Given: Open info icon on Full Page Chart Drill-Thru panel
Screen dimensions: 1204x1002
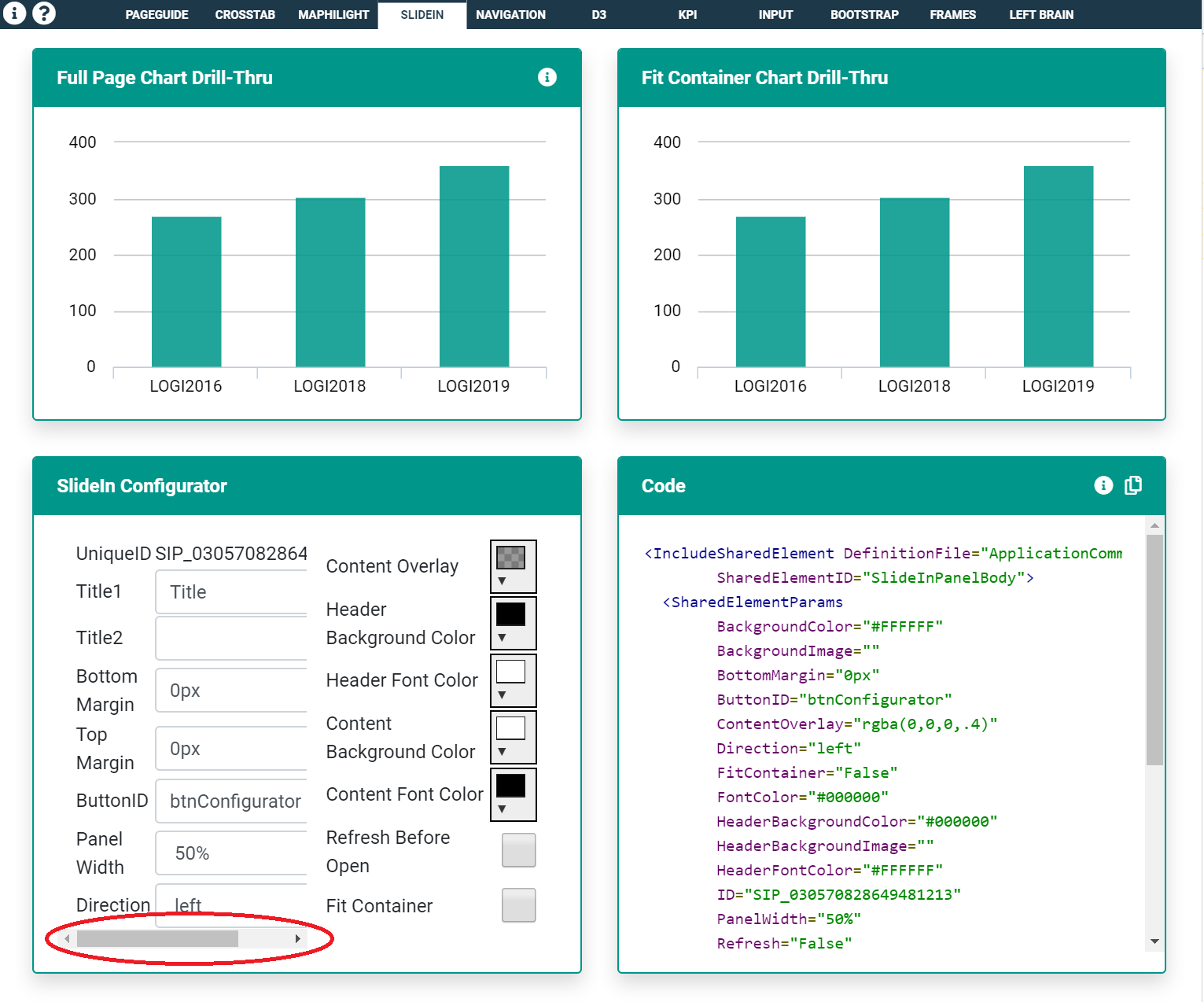Looking at the screenshot, I should tap(547, 77).
